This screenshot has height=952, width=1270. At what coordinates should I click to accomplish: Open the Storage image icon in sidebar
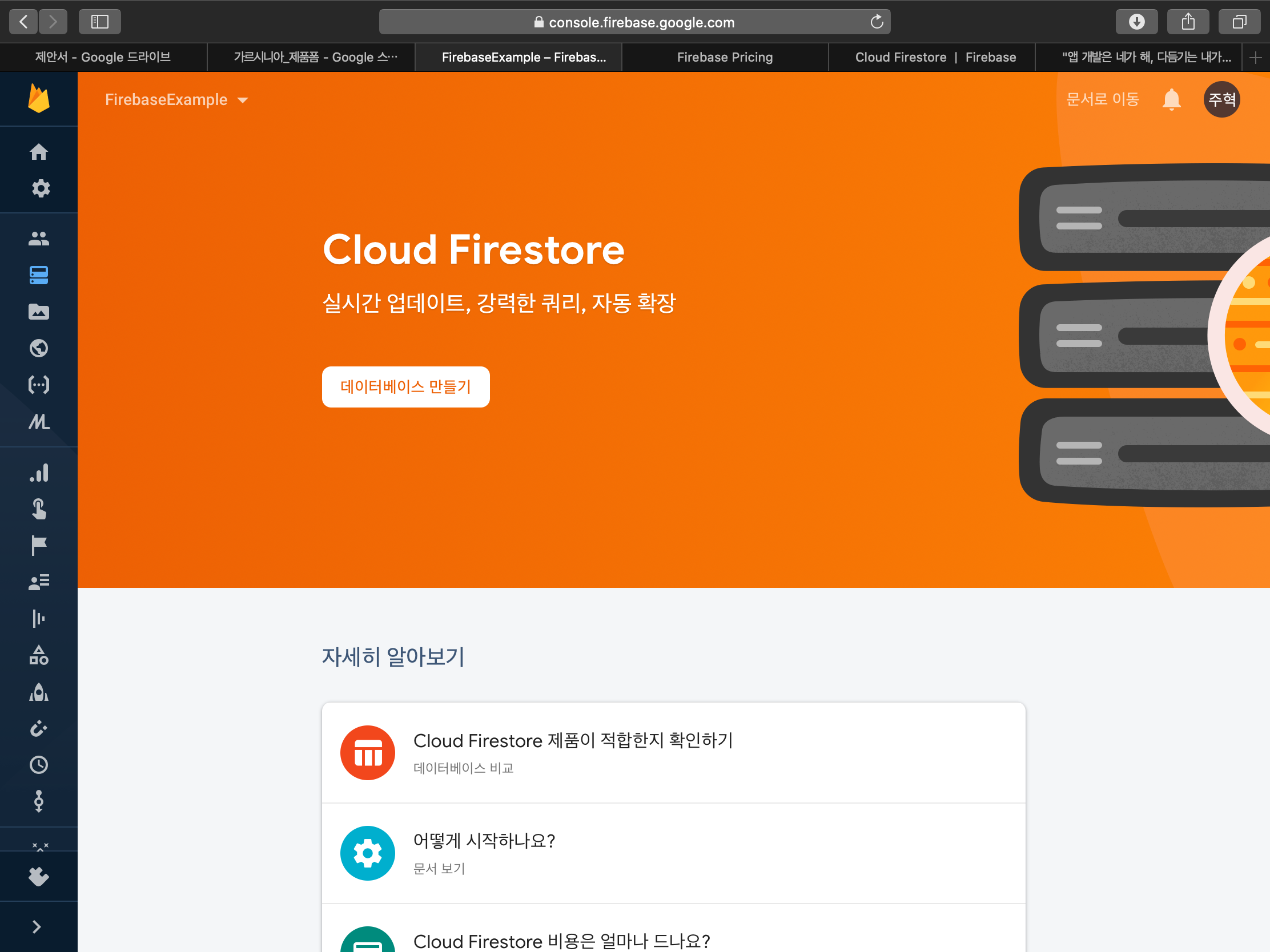(x=38, y=312)
